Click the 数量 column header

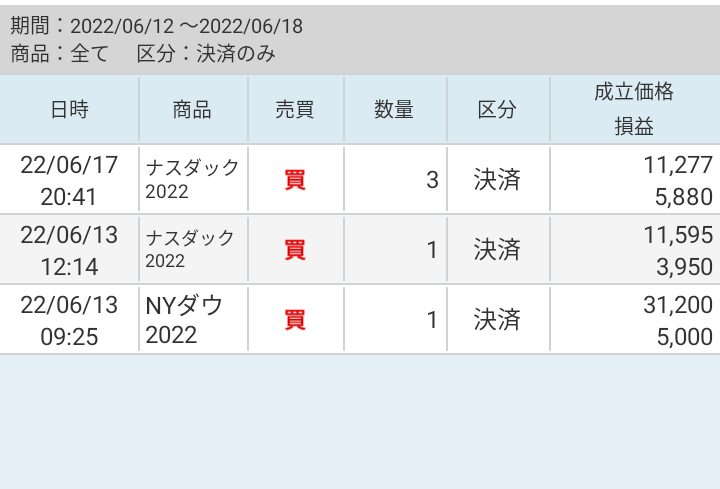click(394, 110)
